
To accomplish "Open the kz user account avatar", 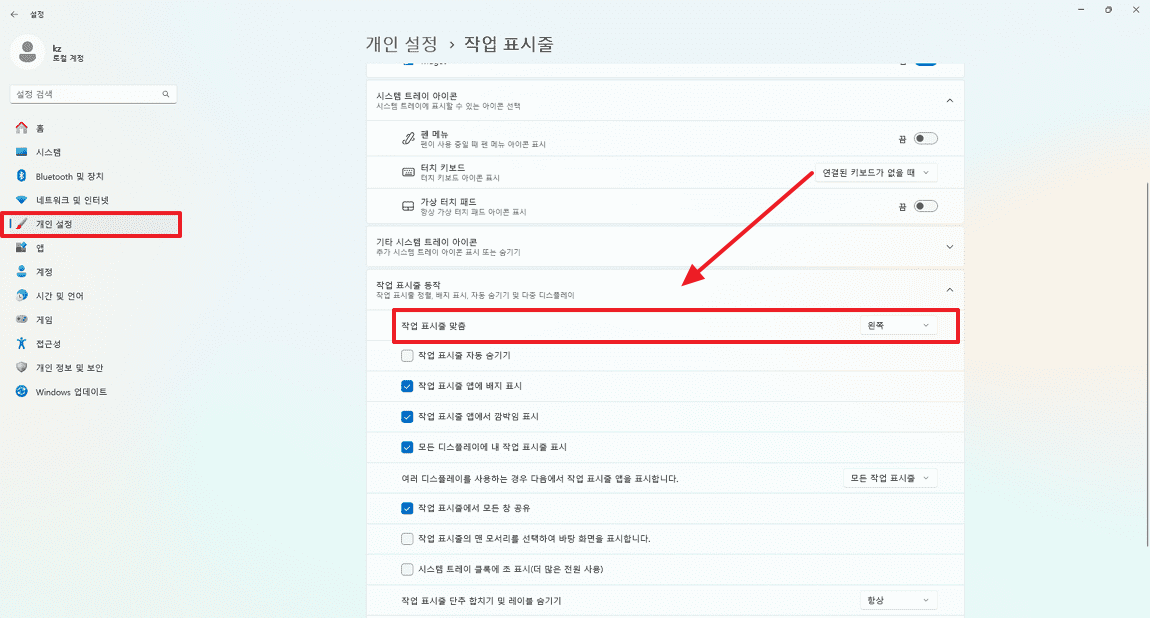I will coord(28,52).
